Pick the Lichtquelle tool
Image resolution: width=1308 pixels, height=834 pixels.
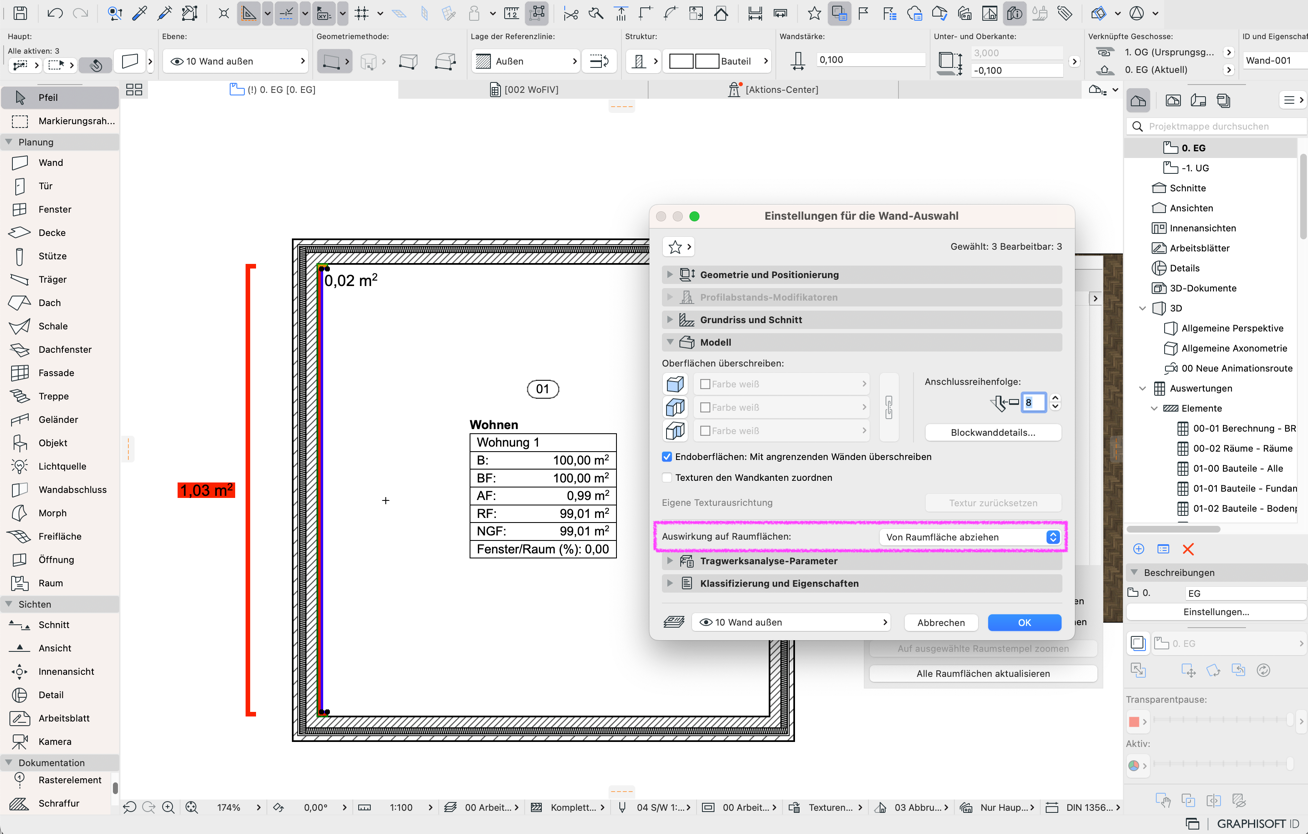pos(60,466)
